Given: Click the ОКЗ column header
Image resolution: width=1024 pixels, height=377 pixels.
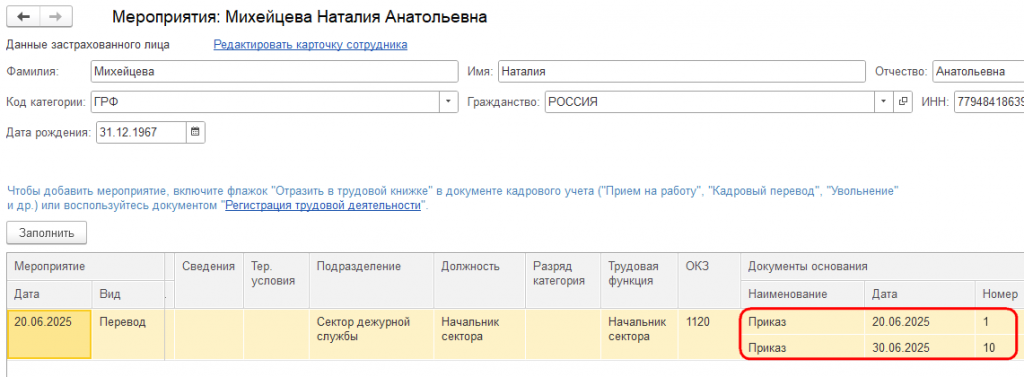Looking at the screenshot, I should [x=709, y=281].
